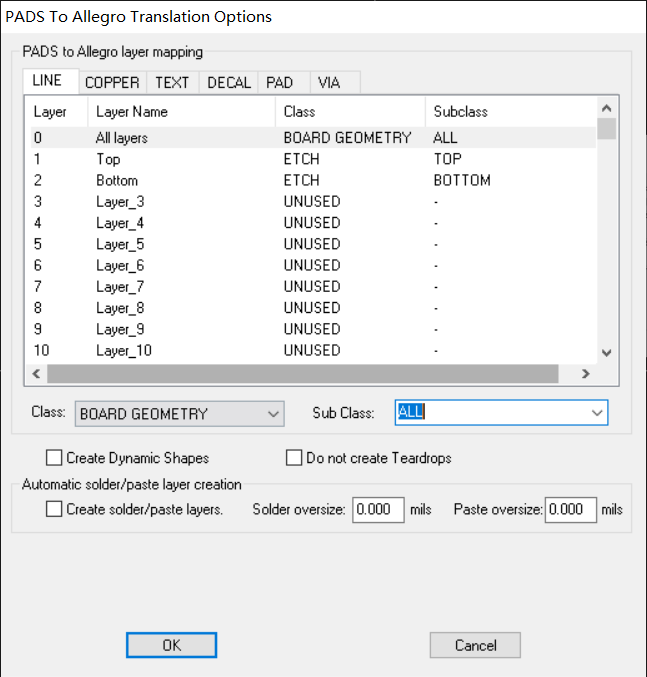Image resolution: width=647 pixels, height=677 pixels.
Task: Confirm with the OK button
Action: click(x=172, y=645)
